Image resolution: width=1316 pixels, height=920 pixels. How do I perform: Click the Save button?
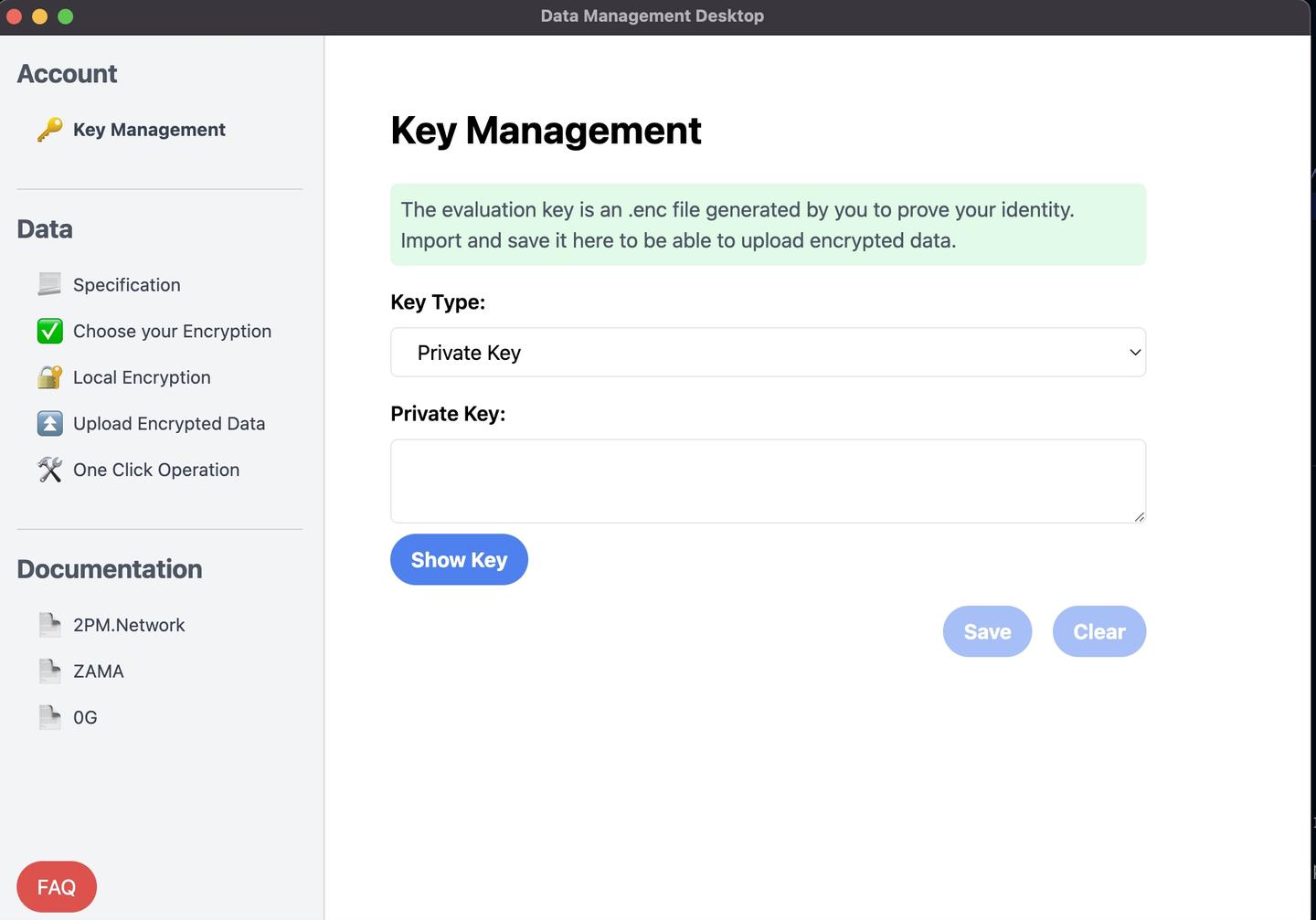[987, 631]
